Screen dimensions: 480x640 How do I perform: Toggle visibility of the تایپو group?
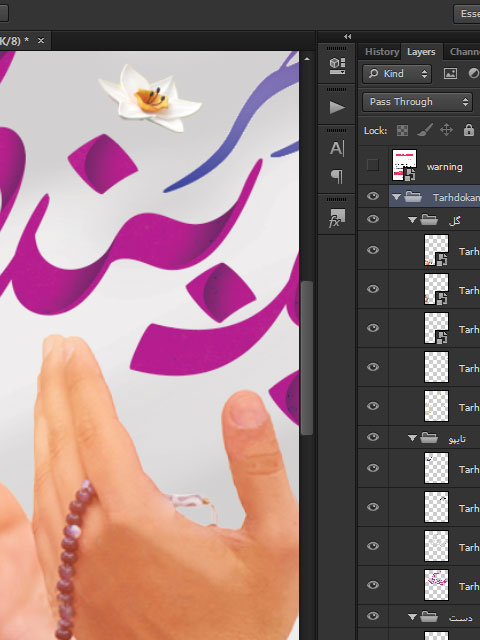click(x=372, y=437)
